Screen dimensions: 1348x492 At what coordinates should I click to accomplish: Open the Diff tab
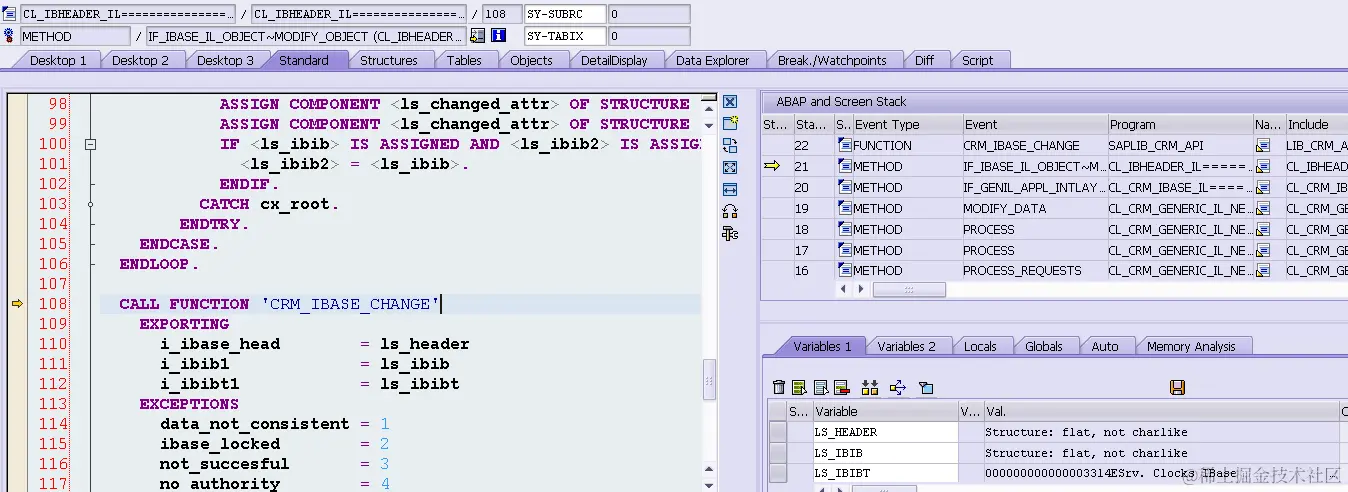pyautogui.click(x=925, y=60)
